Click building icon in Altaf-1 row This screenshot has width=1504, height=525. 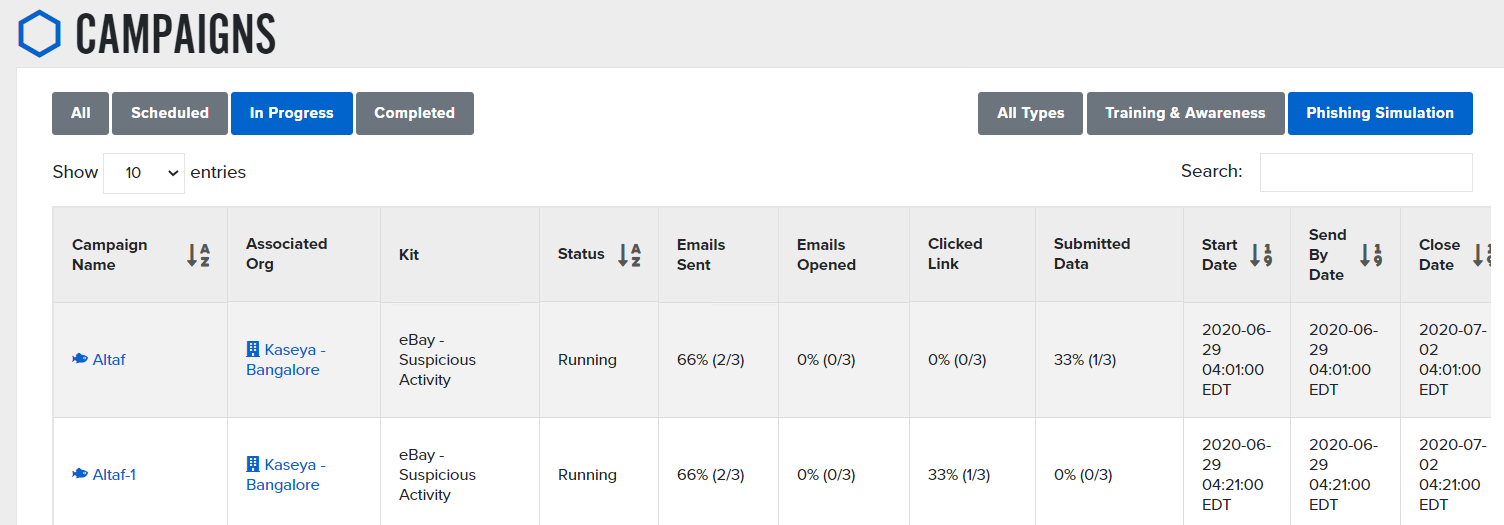253,464
